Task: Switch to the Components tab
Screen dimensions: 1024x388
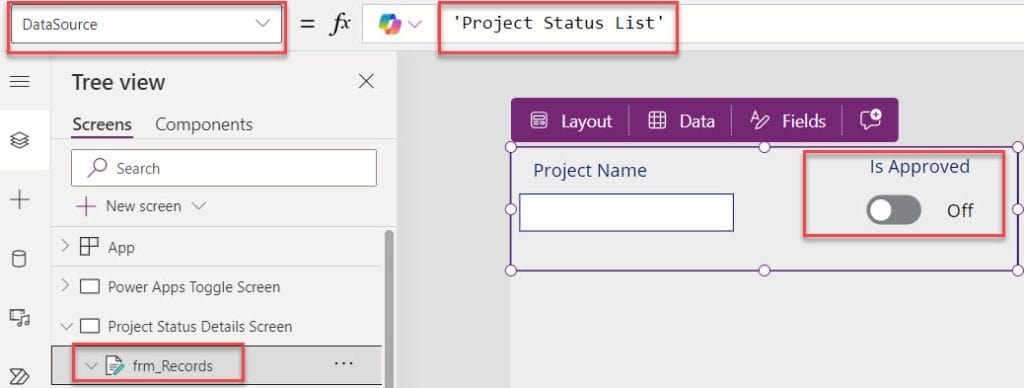Action: pos(204,124)
